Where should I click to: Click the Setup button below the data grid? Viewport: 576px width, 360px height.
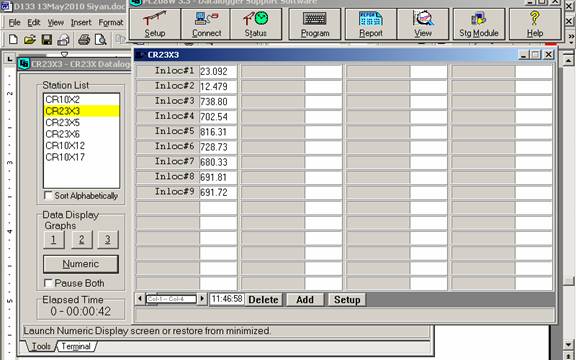tap(347, 300)
